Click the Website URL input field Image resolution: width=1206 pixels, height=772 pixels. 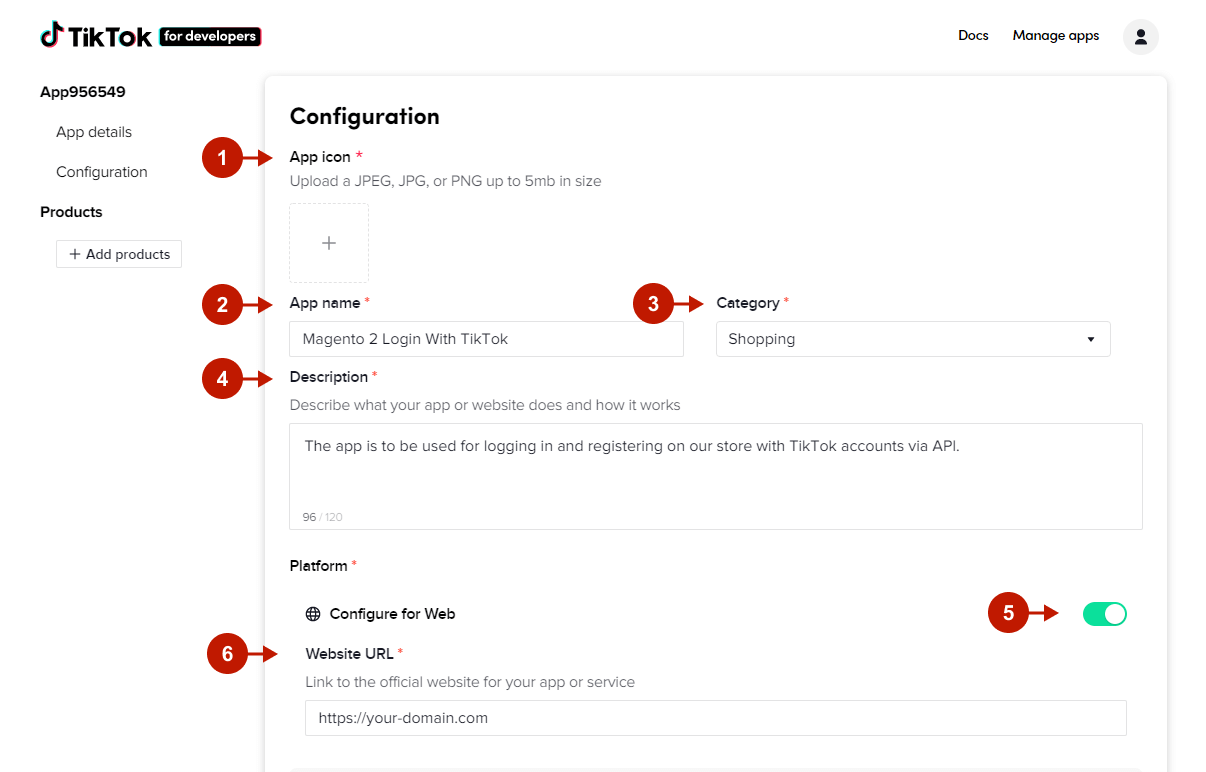[x=716, y=718]
